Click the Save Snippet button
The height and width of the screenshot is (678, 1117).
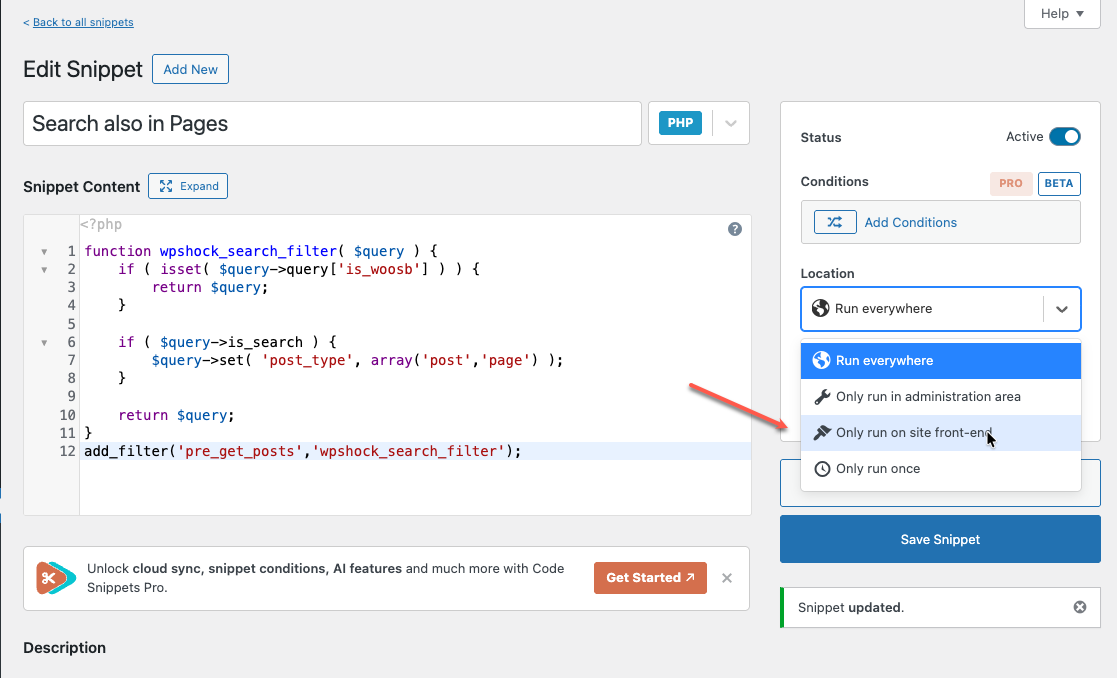pyautogui.click(x=940, y=539)
